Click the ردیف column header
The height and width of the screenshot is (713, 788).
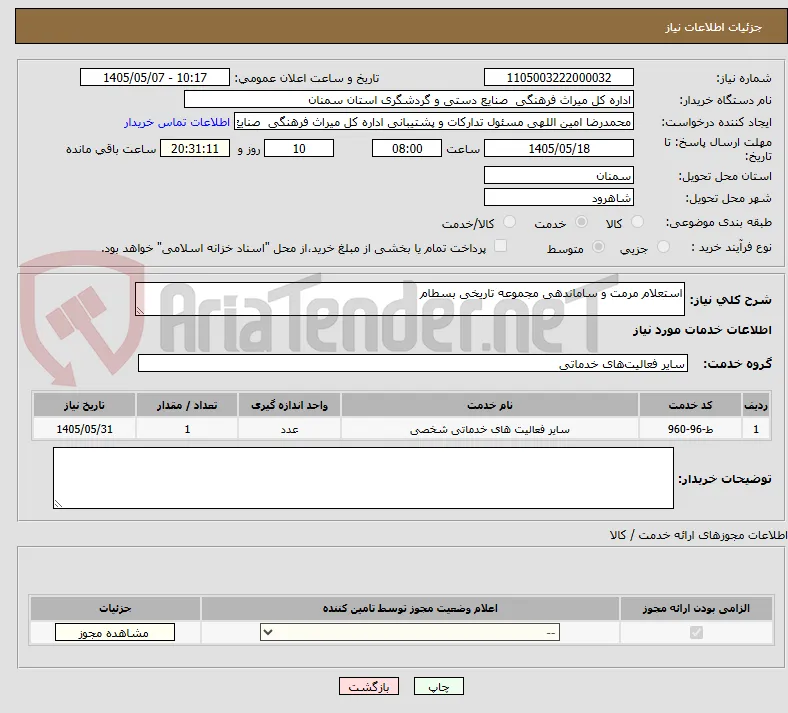[756, 405]
